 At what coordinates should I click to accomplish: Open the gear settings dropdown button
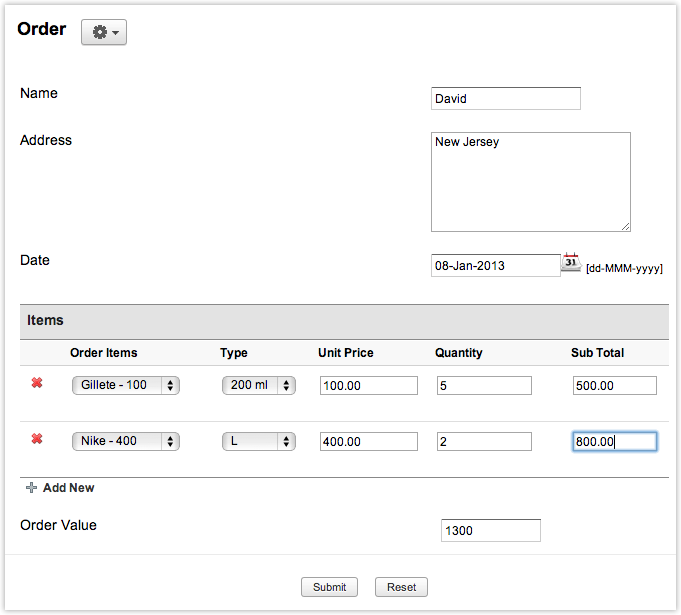pyautogui.click(x=103, y=32)
